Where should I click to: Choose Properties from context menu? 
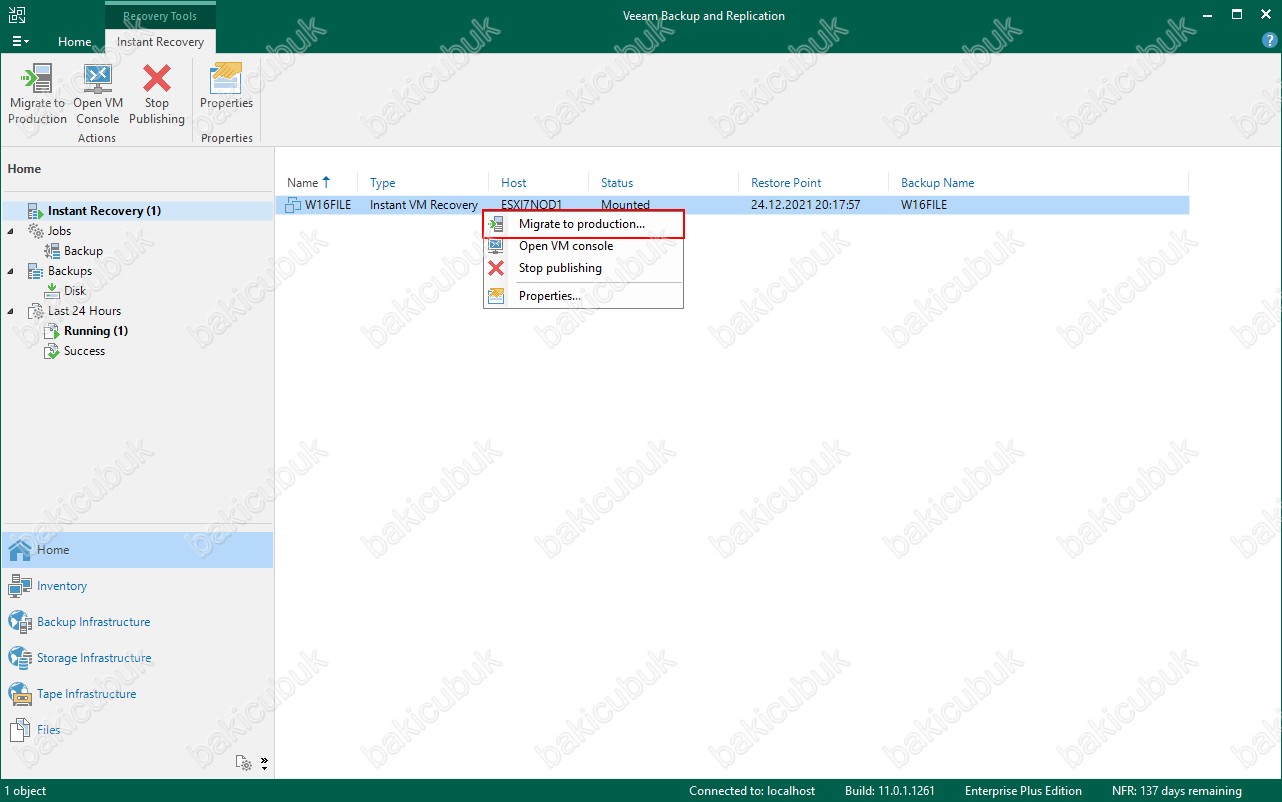pos(583,296)
